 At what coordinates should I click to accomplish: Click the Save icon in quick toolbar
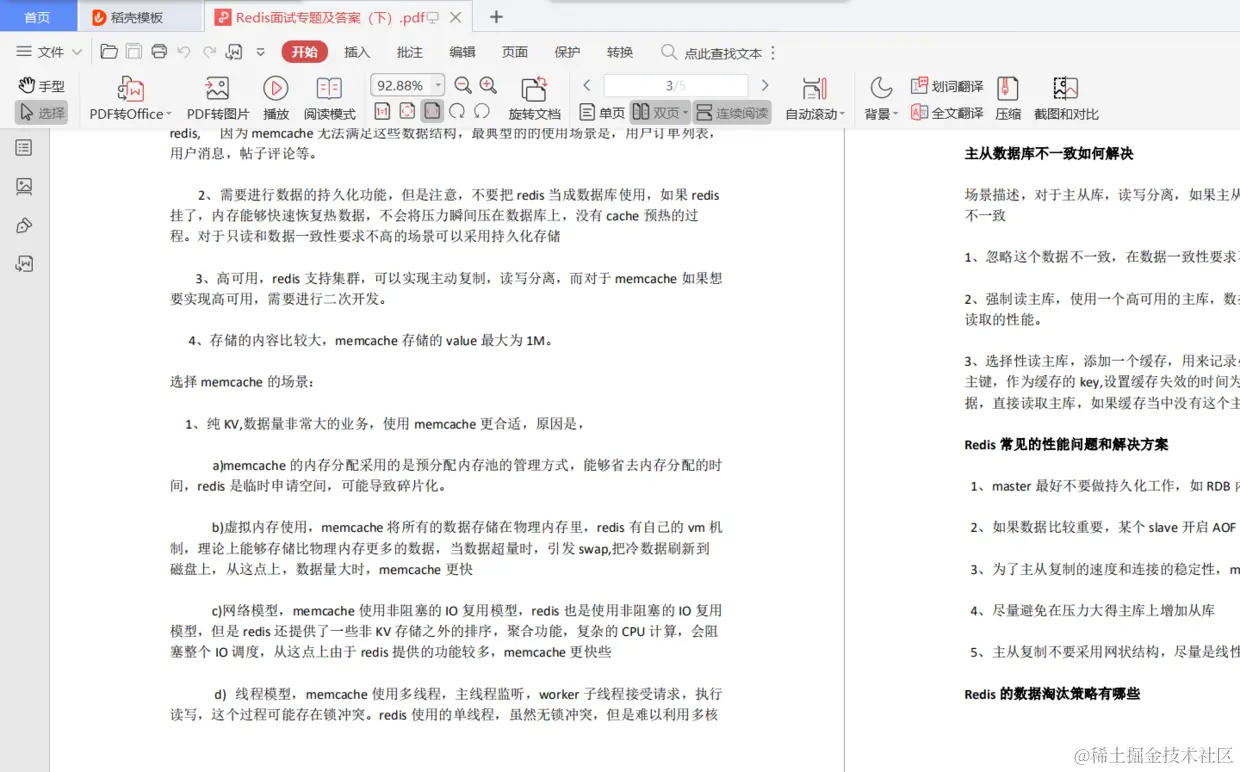pyautogui.click(x=134, y=52)
